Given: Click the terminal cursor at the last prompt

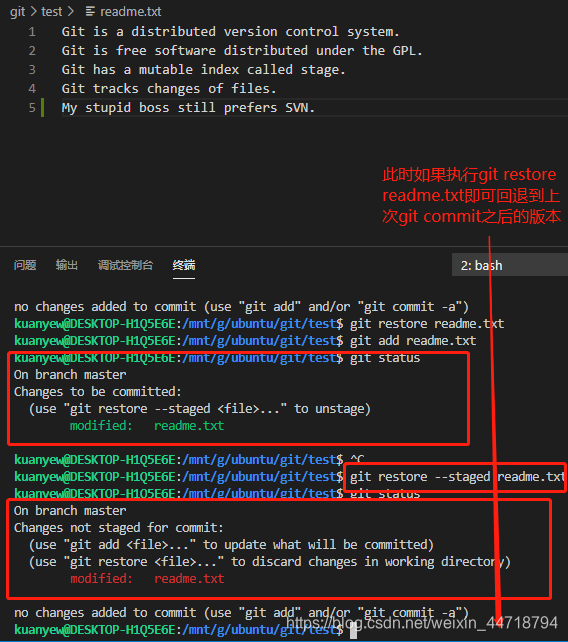Looking at the screenshot, I should tap(353, 631).
